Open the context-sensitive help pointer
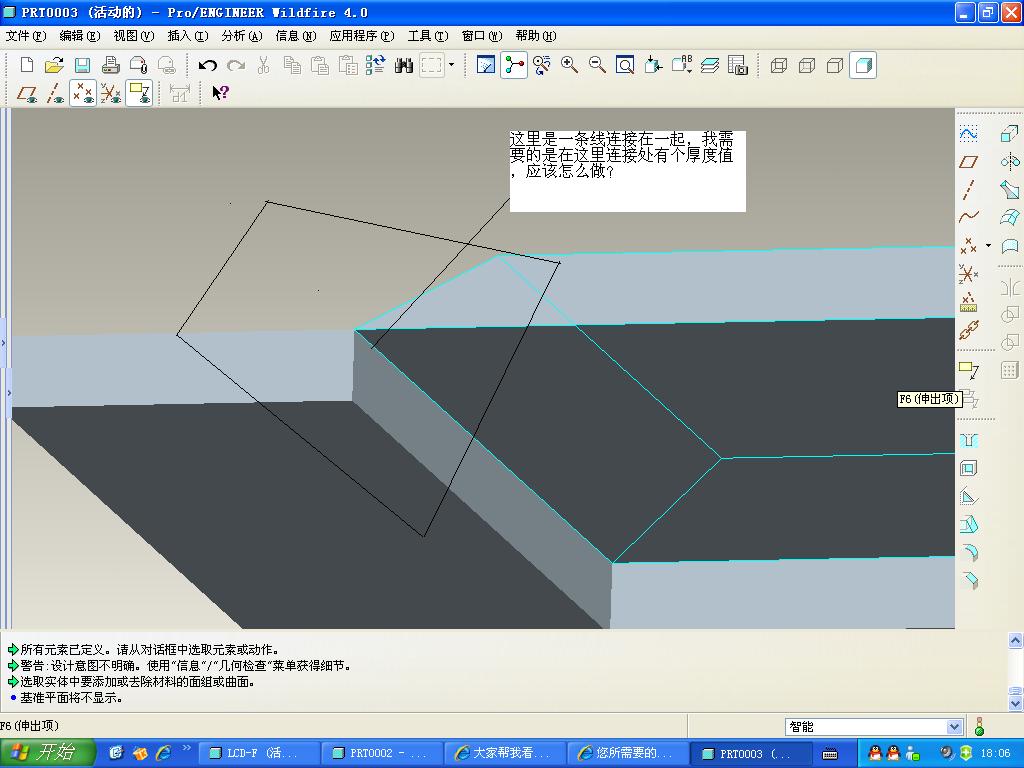The height and width of the screenshot is (768, 1024). pos(221,93)
